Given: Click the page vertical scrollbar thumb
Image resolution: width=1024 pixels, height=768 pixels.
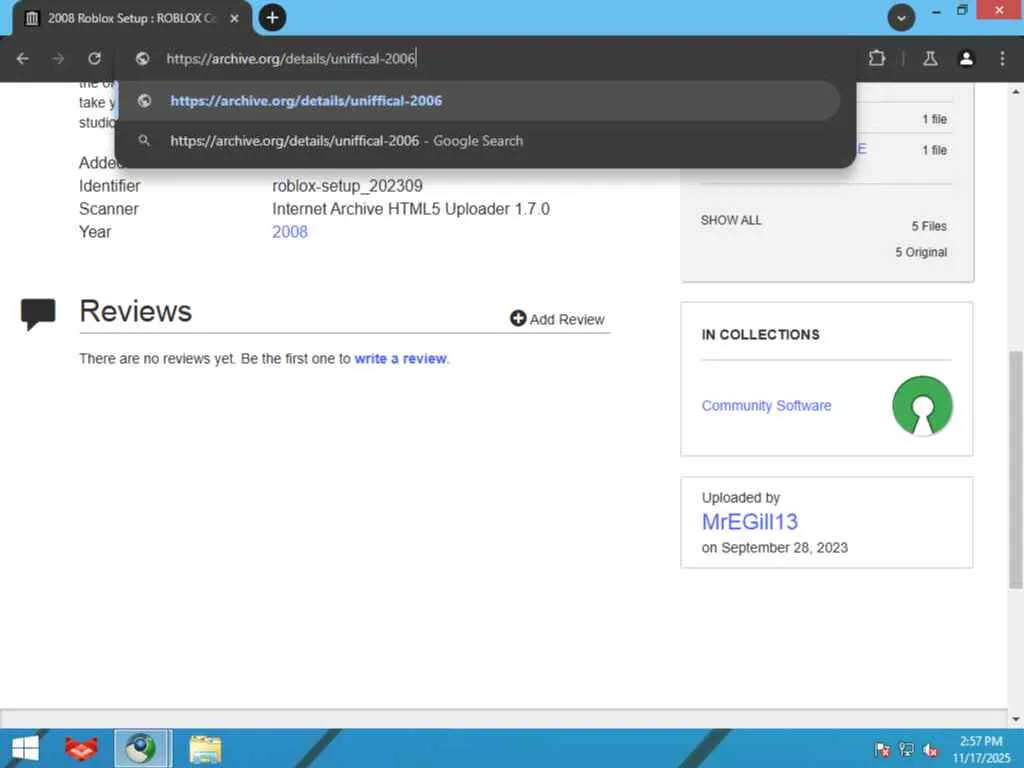Looking at the screenshot, I should pyautogui.click(x=1016, y=470).
